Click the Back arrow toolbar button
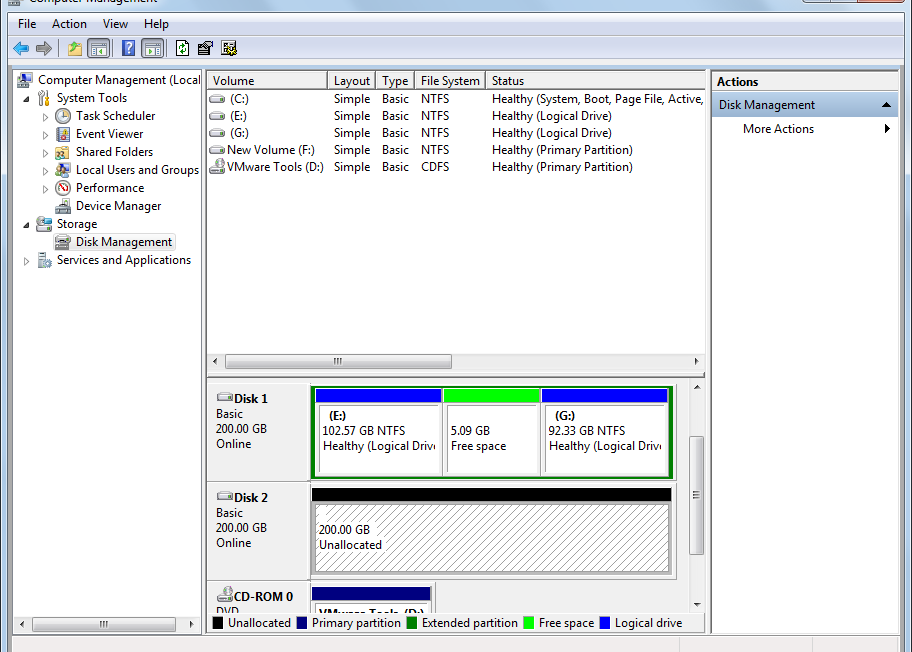The height and width of the screenshot is (652, 912). tap(21, 48)
